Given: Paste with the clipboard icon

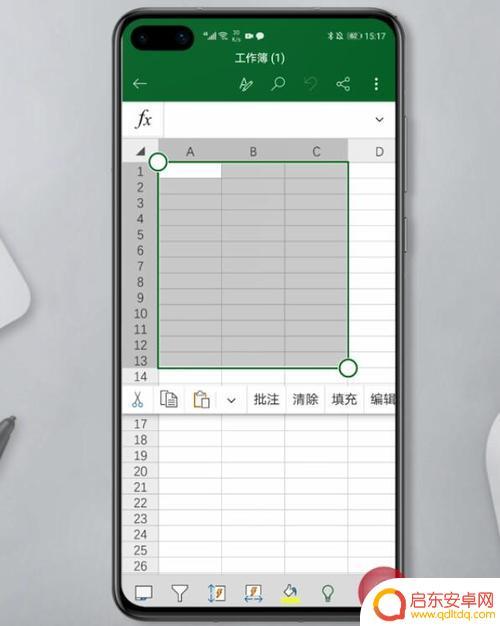Looking at the screenshot, I should coord(201,400).
